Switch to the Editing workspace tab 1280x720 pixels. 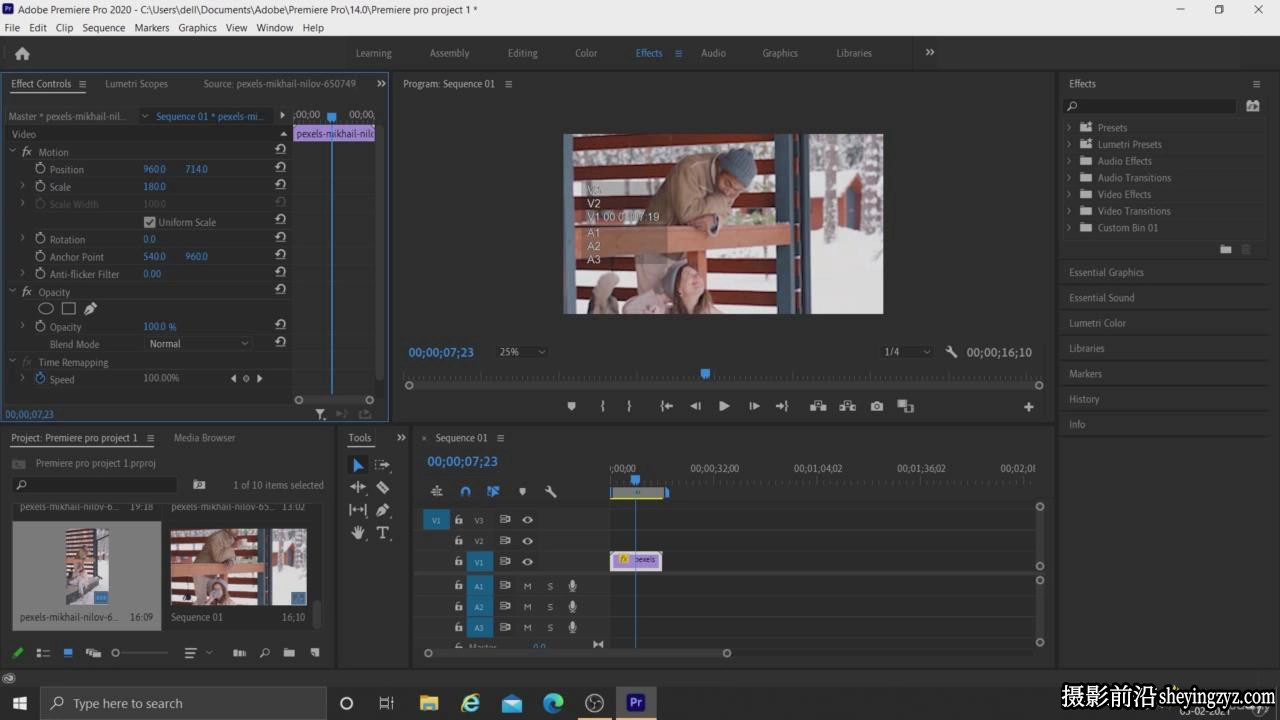(522, 53)
